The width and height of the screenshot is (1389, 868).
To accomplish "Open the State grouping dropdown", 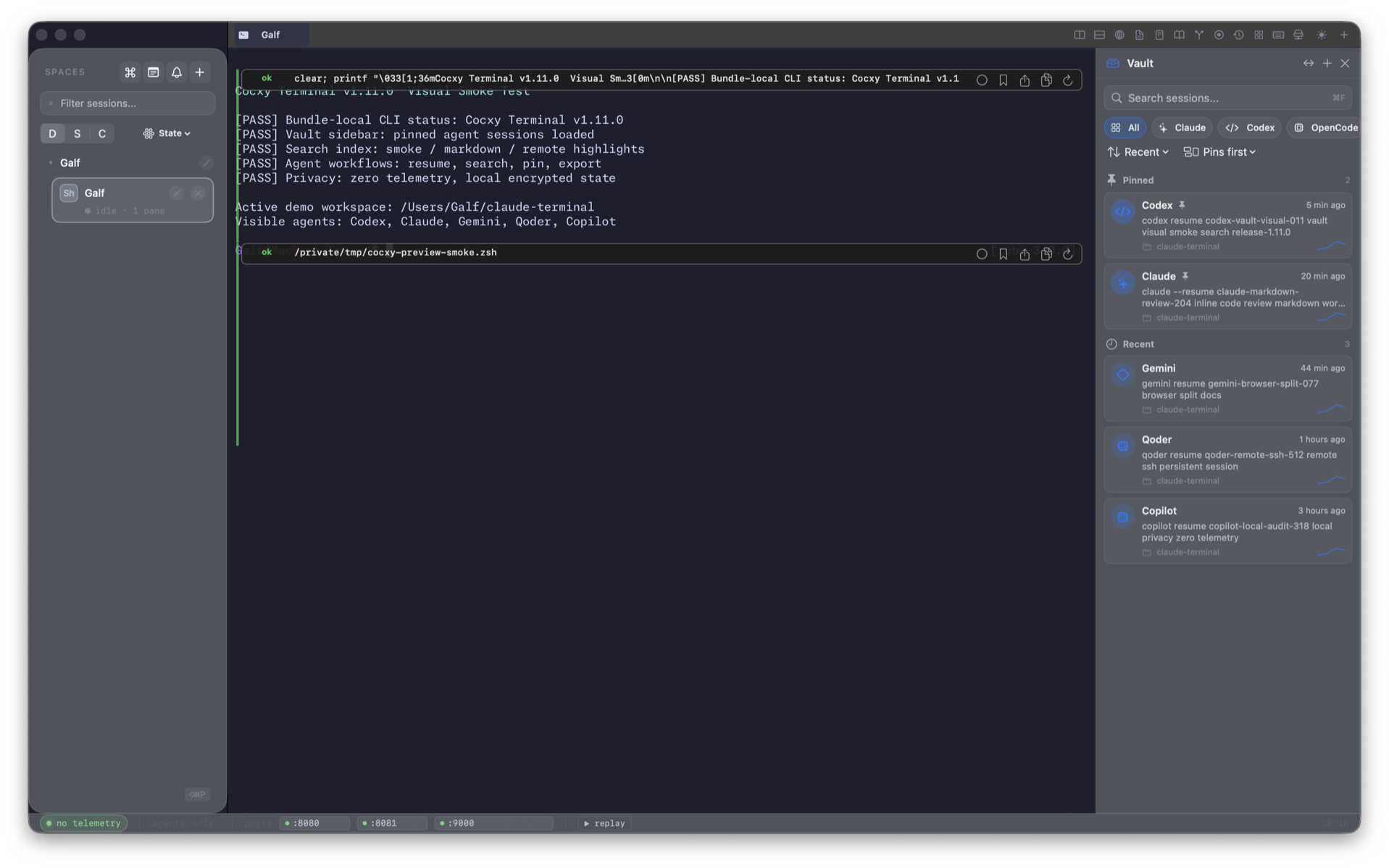I will pyautogui.click(x=167, y=133).
